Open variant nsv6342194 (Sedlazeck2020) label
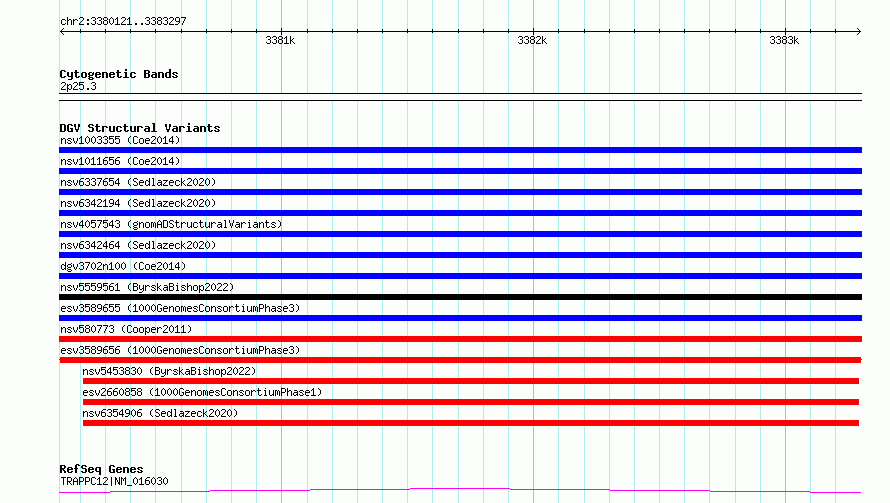Image resolution: width=890 pixels, height=503 pixels. click(138, 203)
